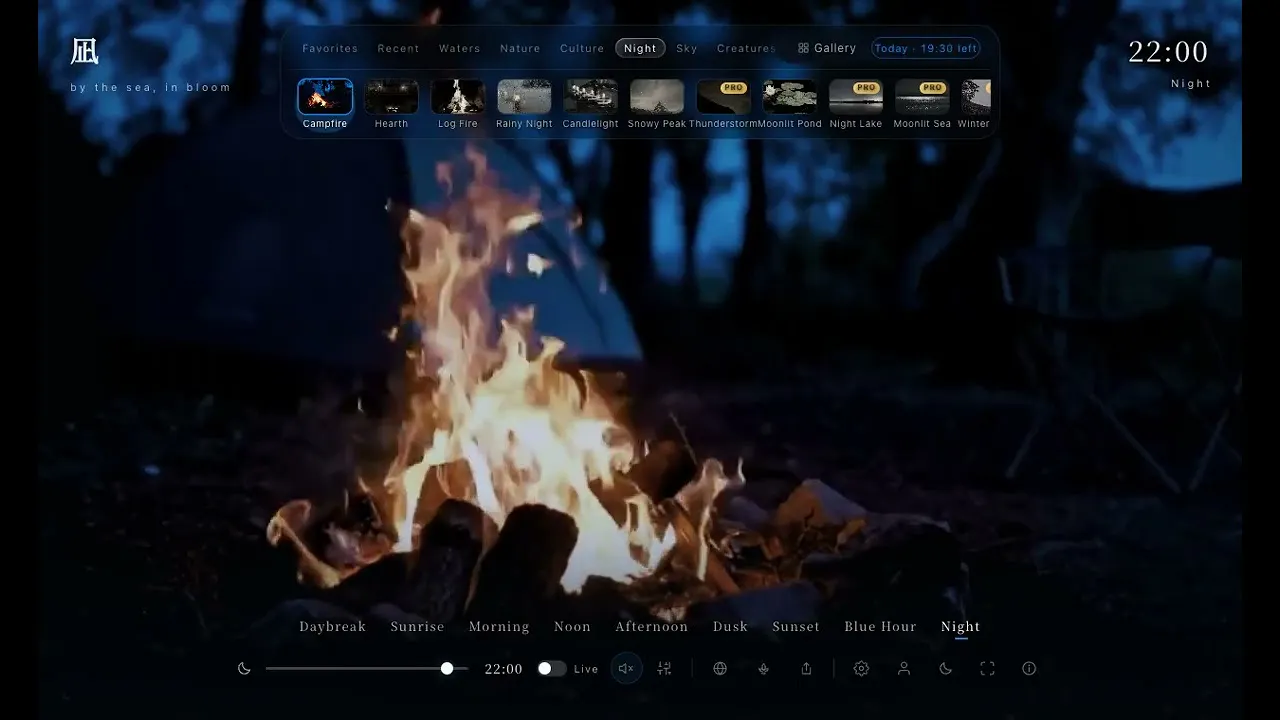Viewport: 1280px width, 720px height.
Task: Click the microphone icon in the toolbar
Action: [763, 669]
